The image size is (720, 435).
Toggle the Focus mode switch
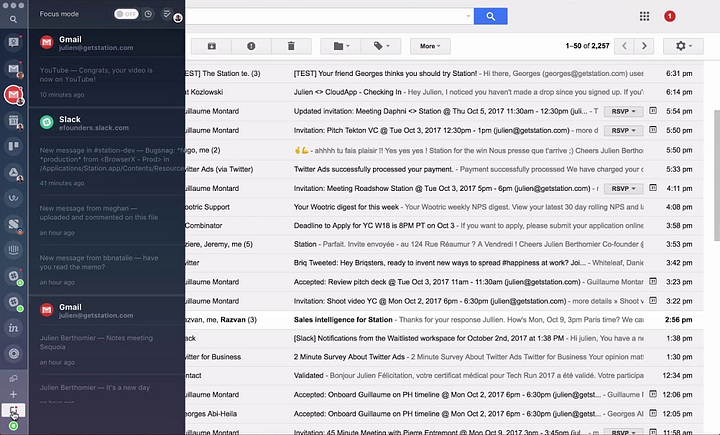pos(126,15)
